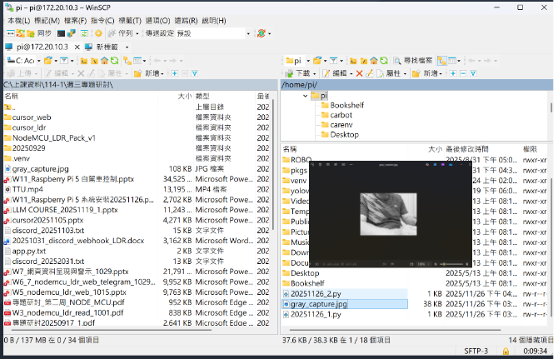This screenshot has height=360, width=554.
Task: Click the remote unselect files minus icon
Action: point(463,73)
